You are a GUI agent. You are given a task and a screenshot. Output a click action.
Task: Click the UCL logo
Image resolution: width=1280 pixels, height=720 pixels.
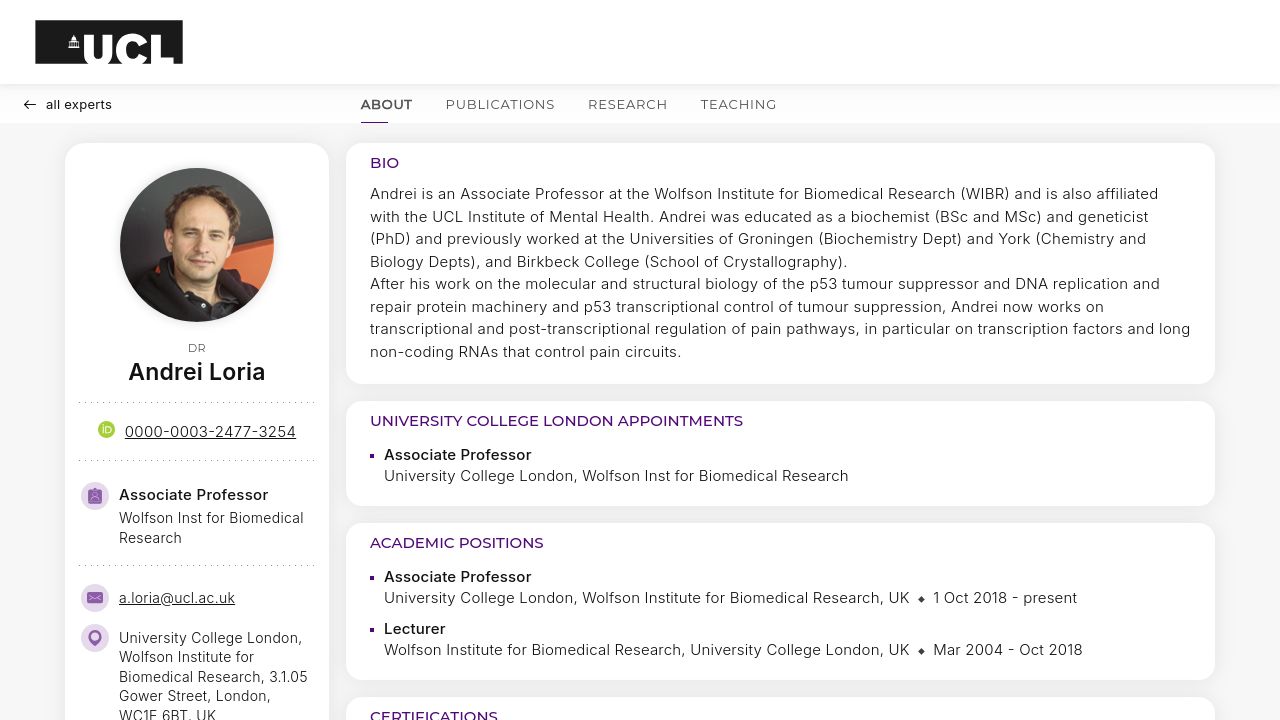pos(109,42)
